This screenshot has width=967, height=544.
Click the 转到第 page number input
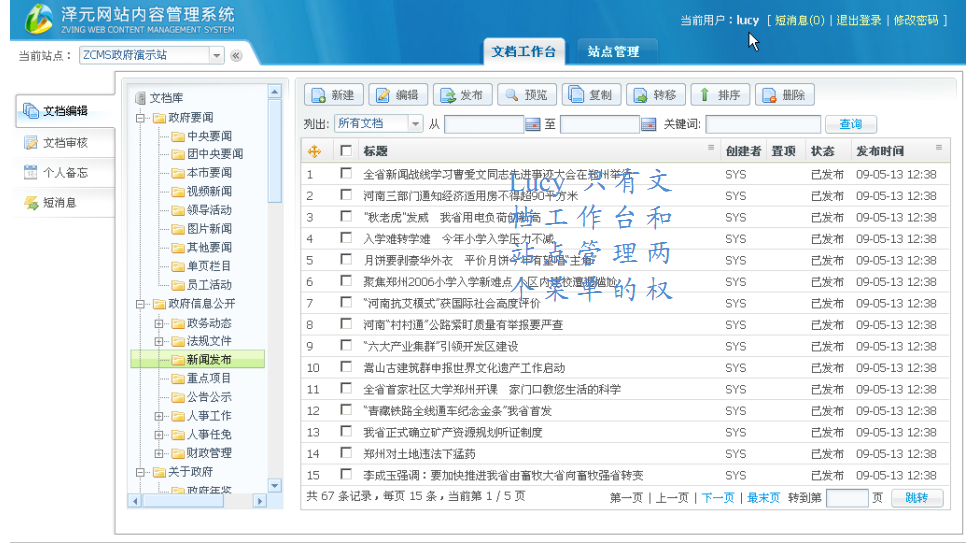coord(847,498)
